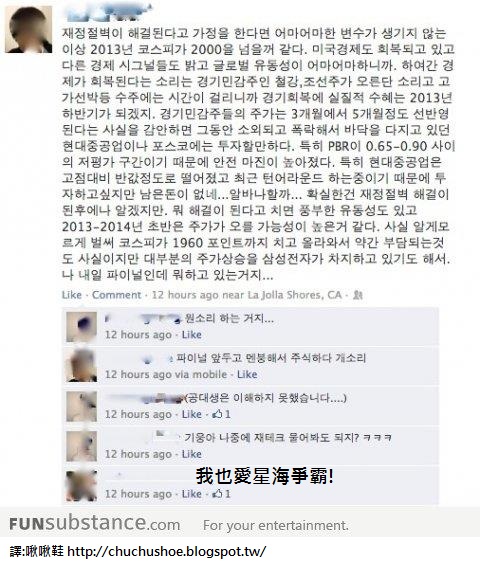Click the fifth commenter's avatar
Screen dimensions: 480x562
[81, 486]
